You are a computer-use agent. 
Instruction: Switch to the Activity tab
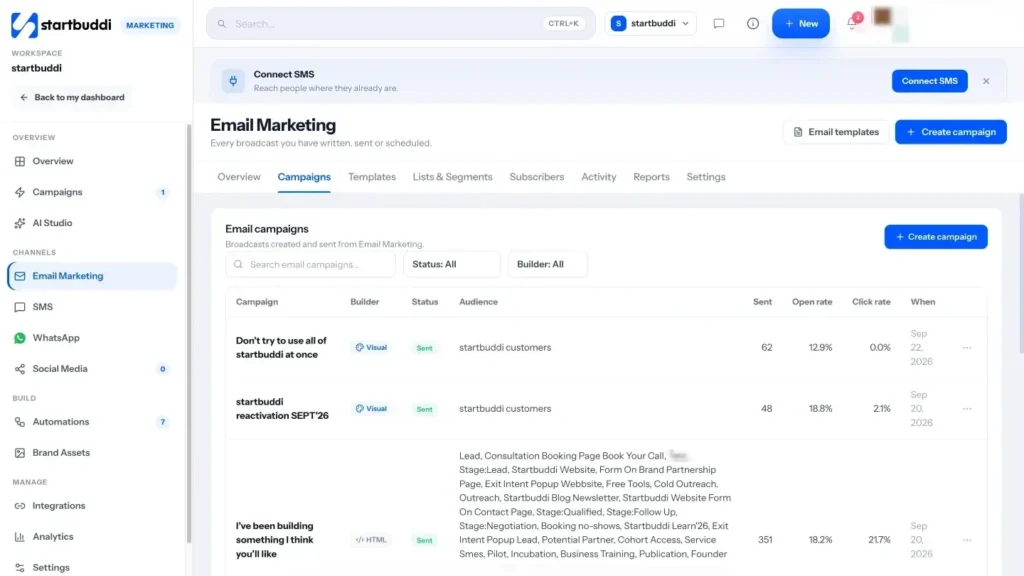[598, 177]
